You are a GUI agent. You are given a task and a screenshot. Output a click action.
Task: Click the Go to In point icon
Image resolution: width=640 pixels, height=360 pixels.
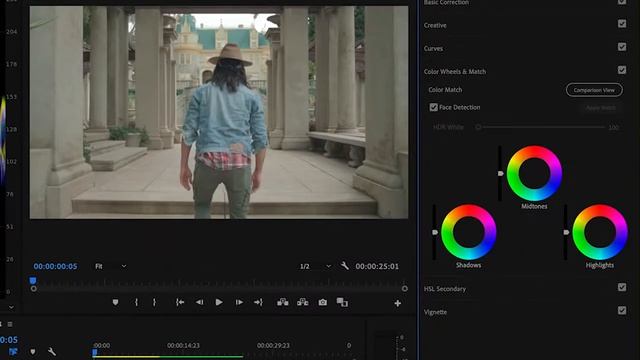(180, 302)
